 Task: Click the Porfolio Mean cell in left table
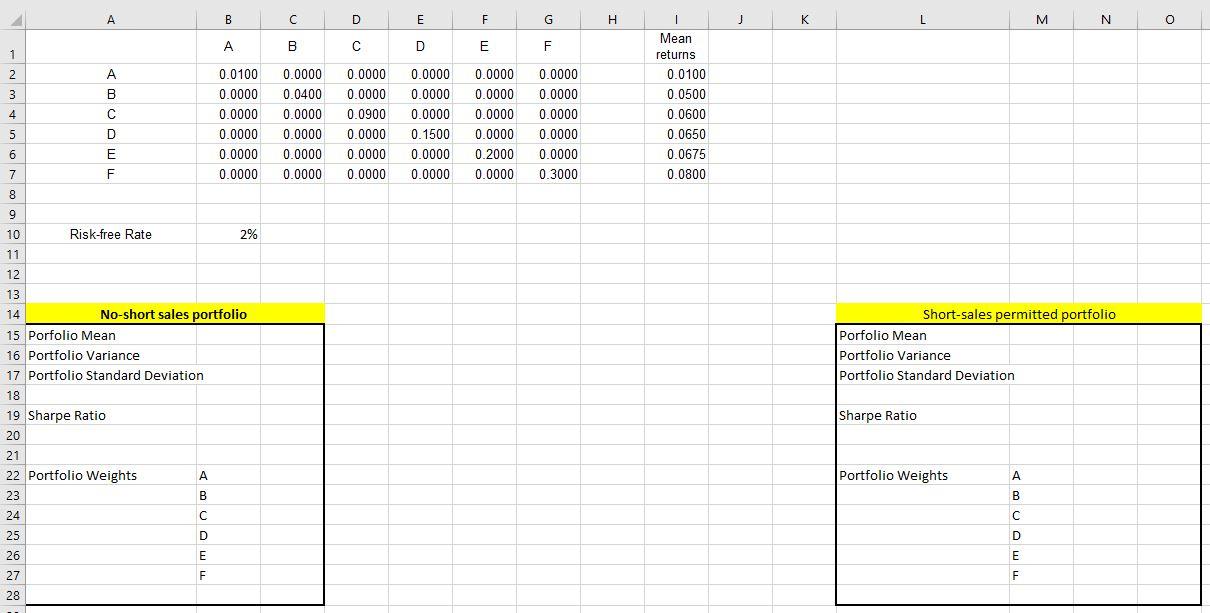[x=110, y=334]
